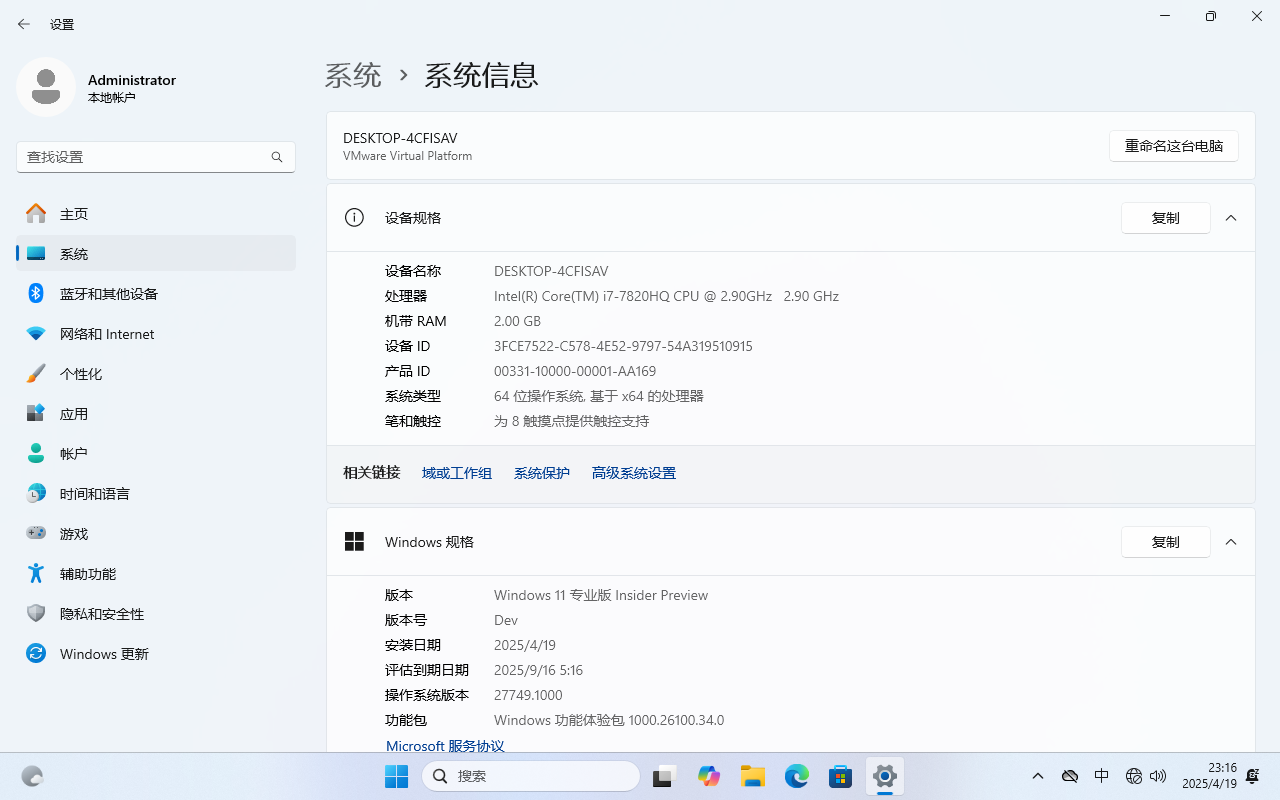Open 域或工作组 link

[x=457, y=473]
